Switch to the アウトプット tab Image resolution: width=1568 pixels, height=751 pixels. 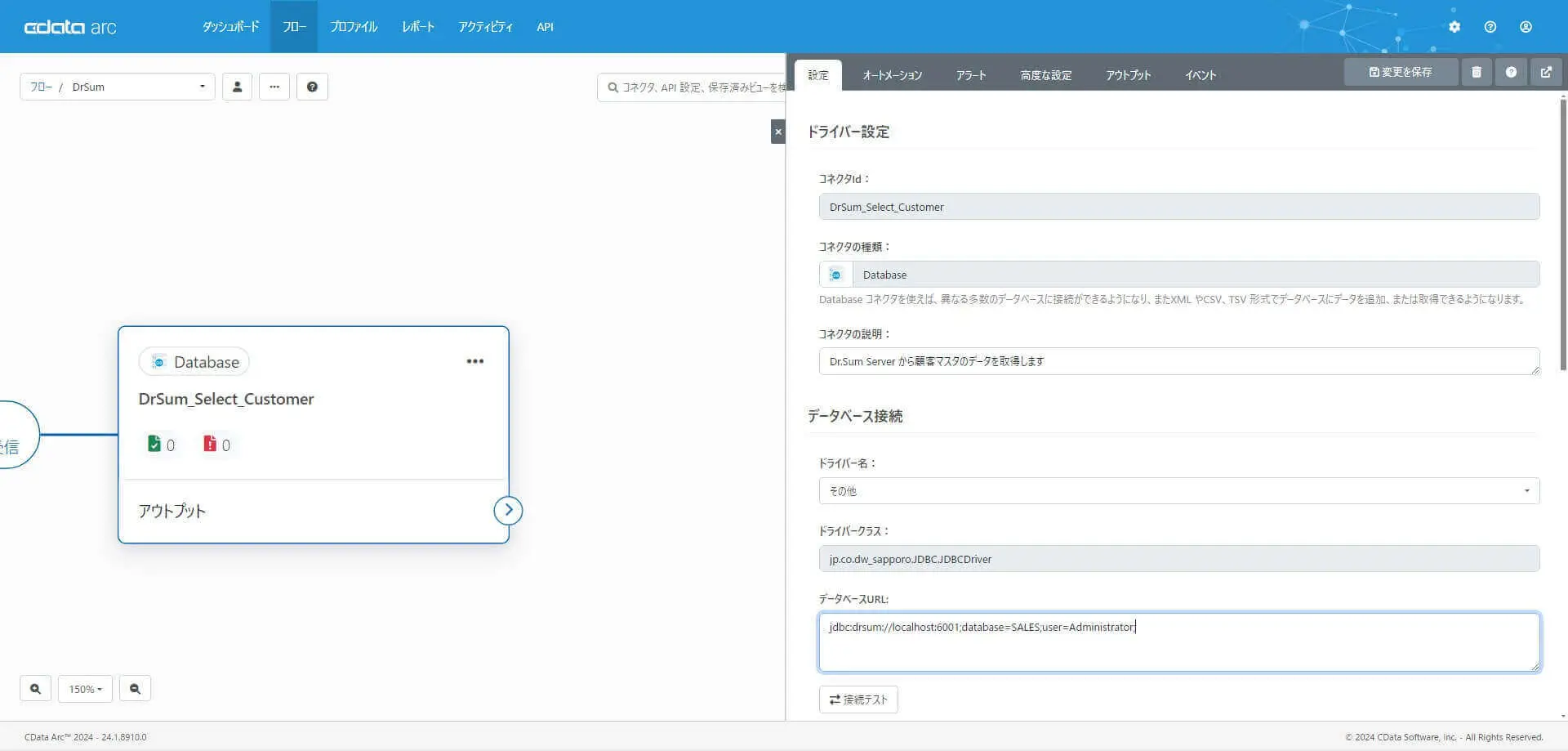[1129, 75]
